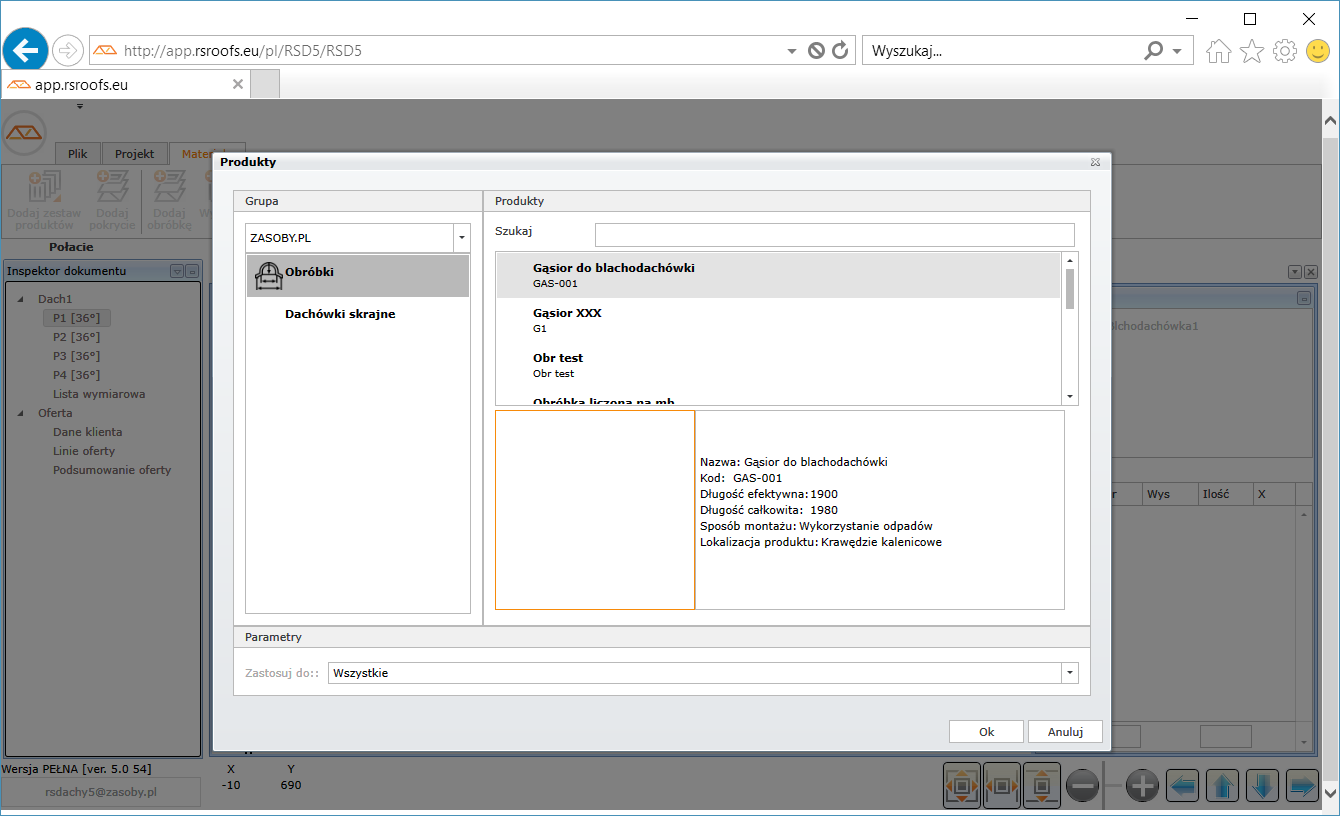Switch to the Projekt tab
The width and height of the screenshot is (1340, 816).
(x=134, y=154)
